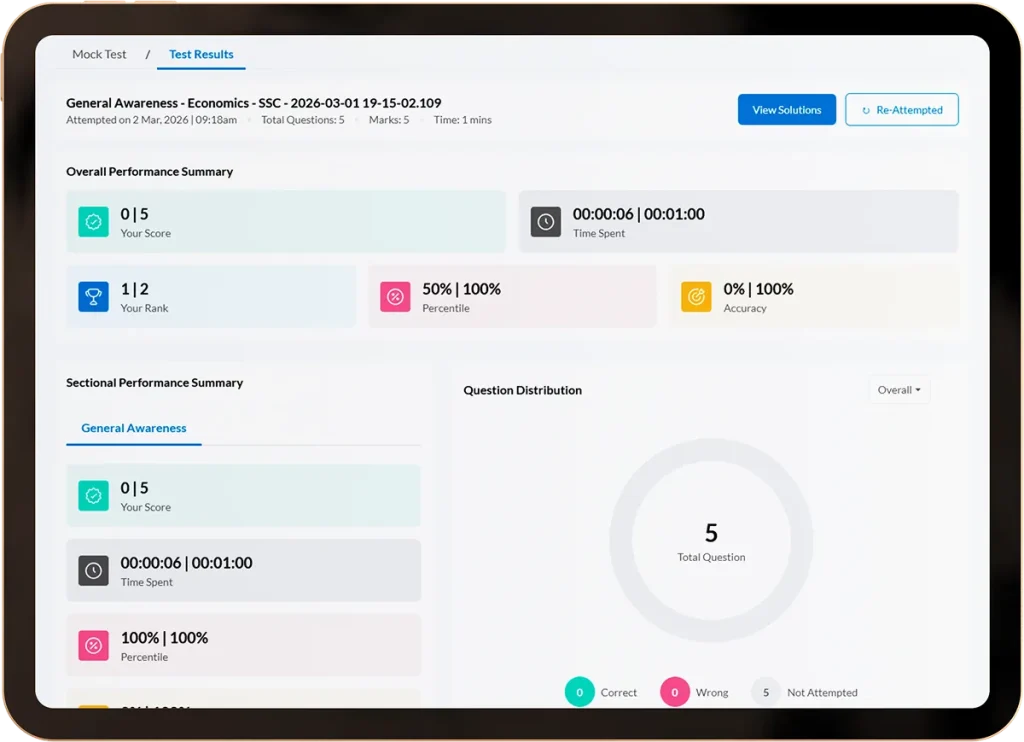This screenshot has width=1024, height=742.
Task: Click the clock icon beside overall Time Spent
Action: 545,222
